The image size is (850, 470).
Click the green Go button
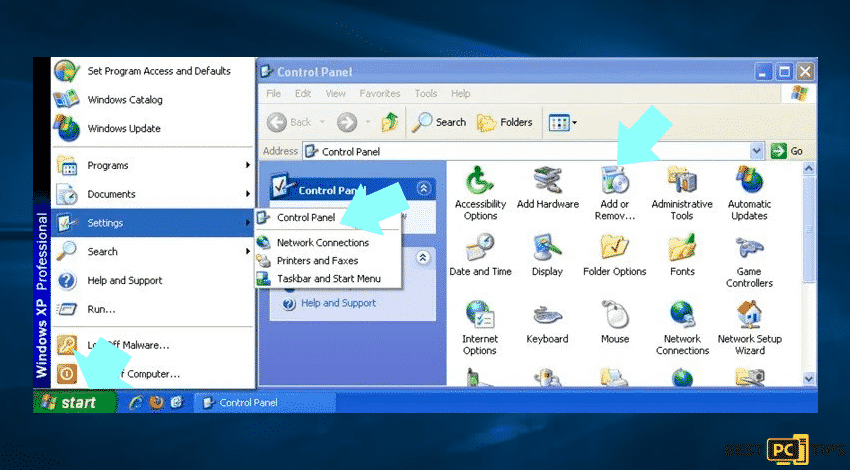[787, 151]
